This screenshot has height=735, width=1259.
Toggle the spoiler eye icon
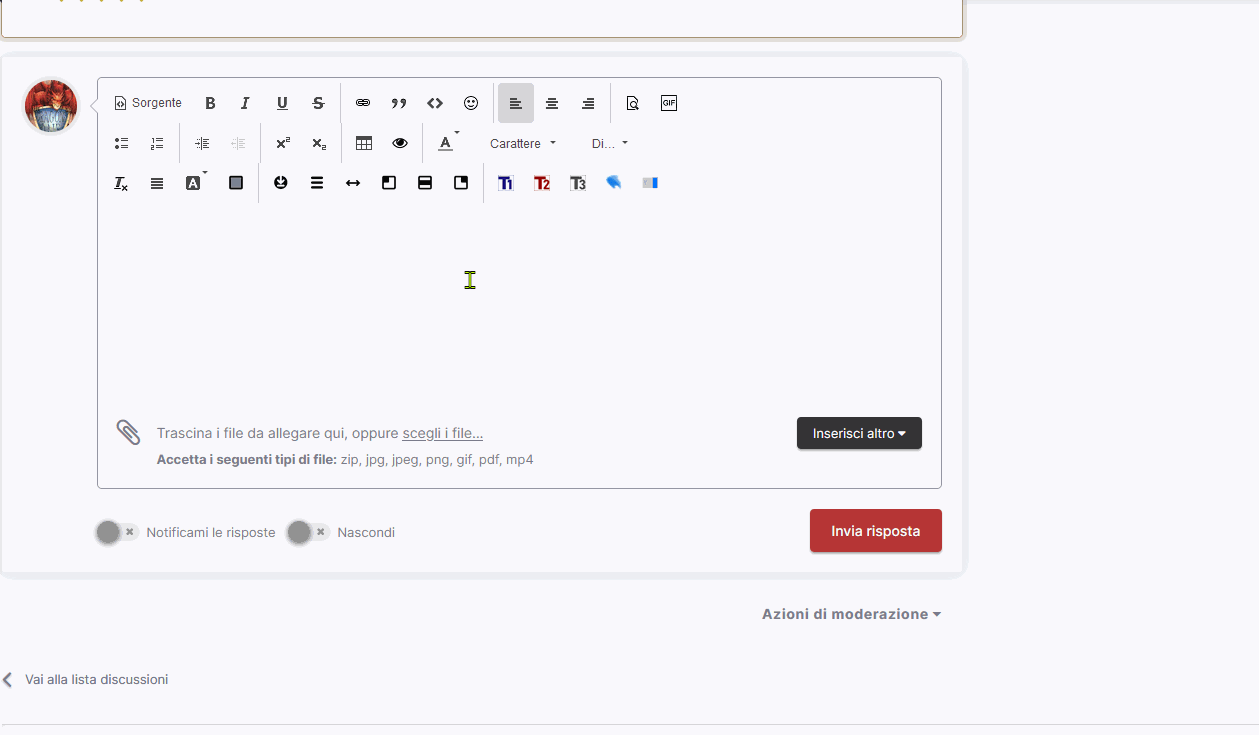400,143
